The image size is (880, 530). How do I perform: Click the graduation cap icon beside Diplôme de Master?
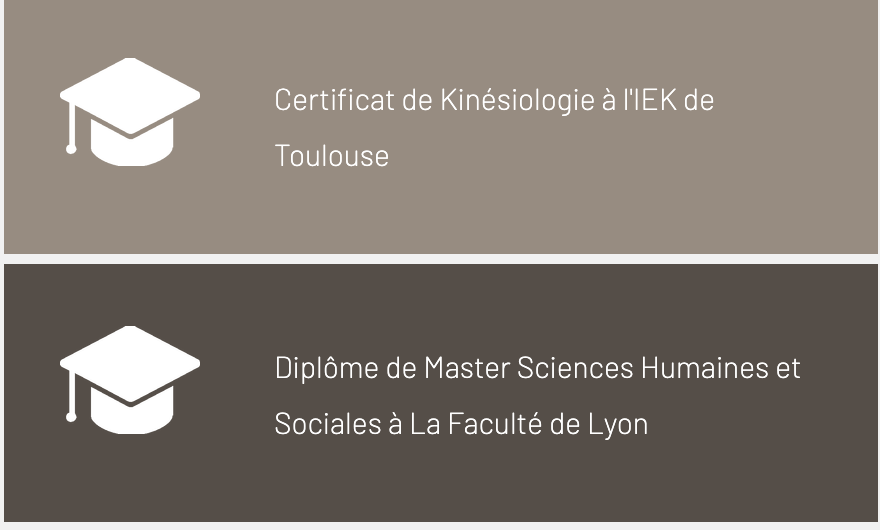pos(130,380)
